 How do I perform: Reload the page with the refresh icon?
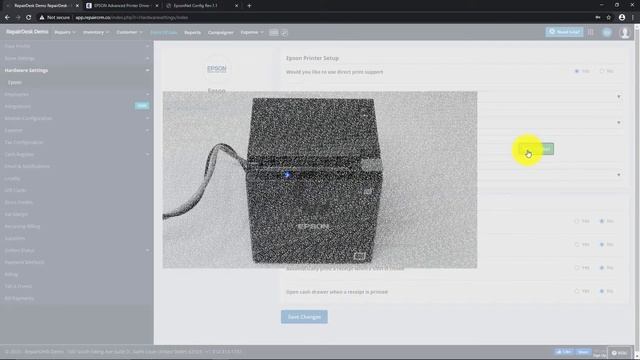(29, 18)
